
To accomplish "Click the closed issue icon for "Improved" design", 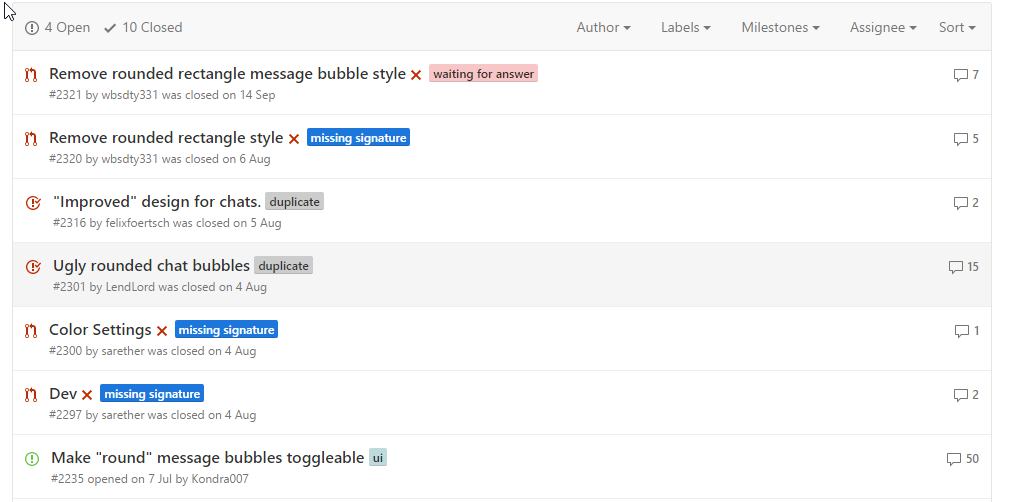I will click(33, 202).
